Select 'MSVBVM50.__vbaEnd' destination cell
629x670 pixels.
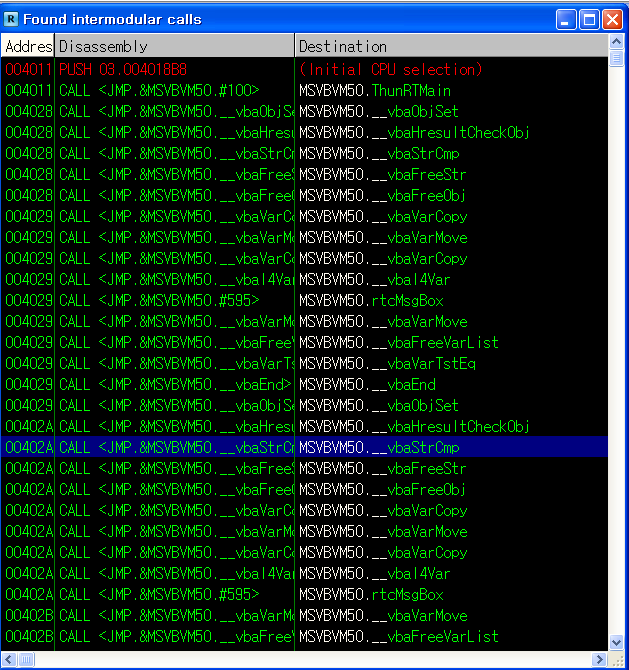[367, 385]
